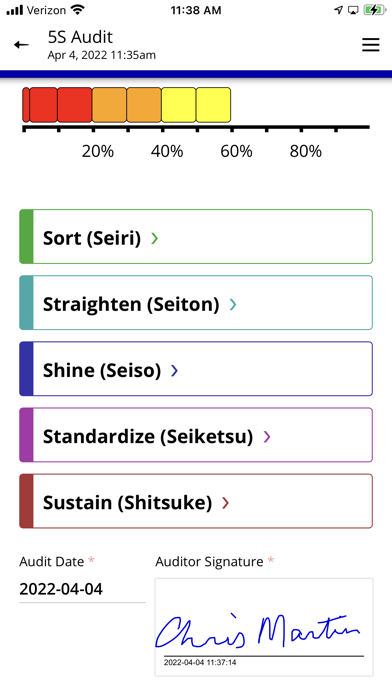Expand the Standardize (Seiketsu) section
The height and width of the screenshot is (696, 392).
pos(196,435)
